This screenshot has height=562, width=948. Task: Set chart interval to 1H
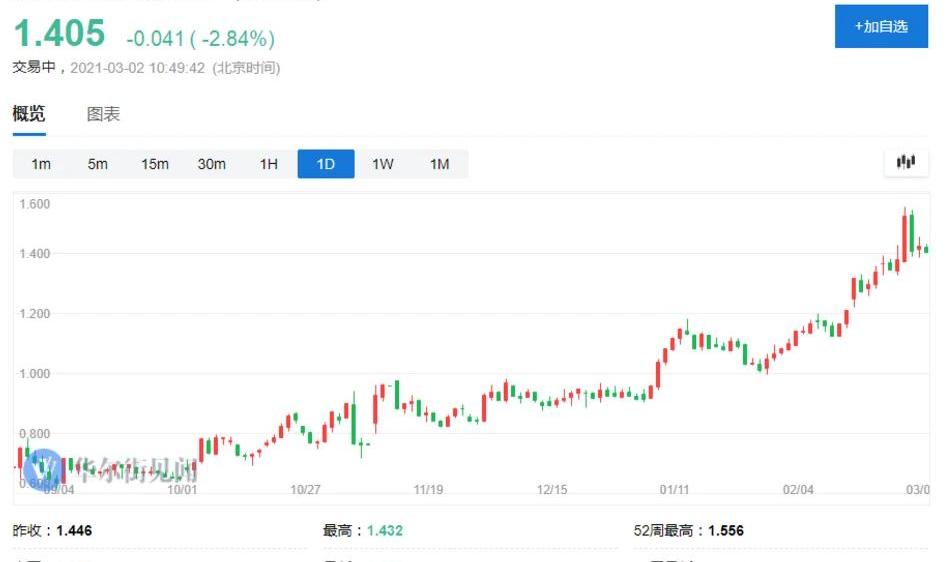(x=268, y=164)
